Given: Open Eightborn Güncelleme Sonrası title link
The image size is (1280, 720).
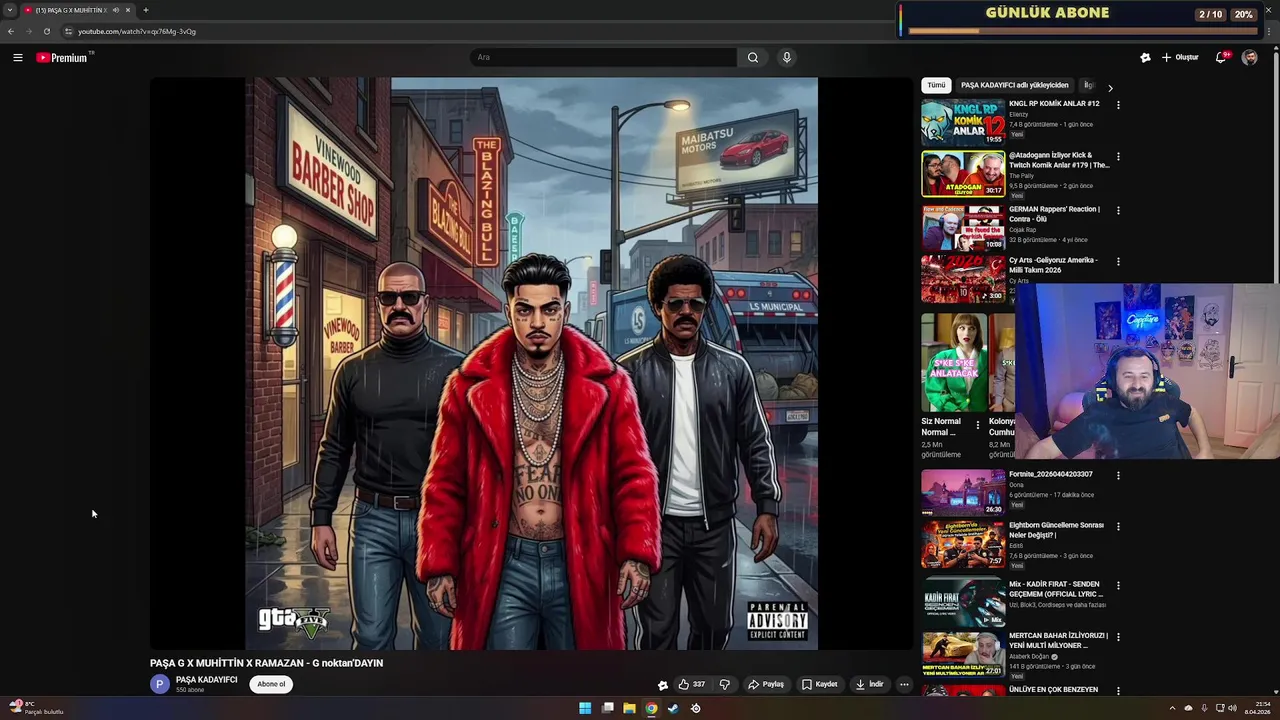Looking at the screenshot, I should tap(1056, 530).
